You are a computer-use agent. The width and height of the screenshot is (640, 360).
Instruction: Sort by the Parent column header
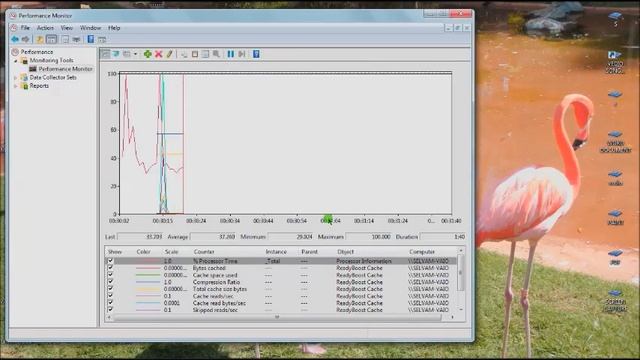coord(309,252)
